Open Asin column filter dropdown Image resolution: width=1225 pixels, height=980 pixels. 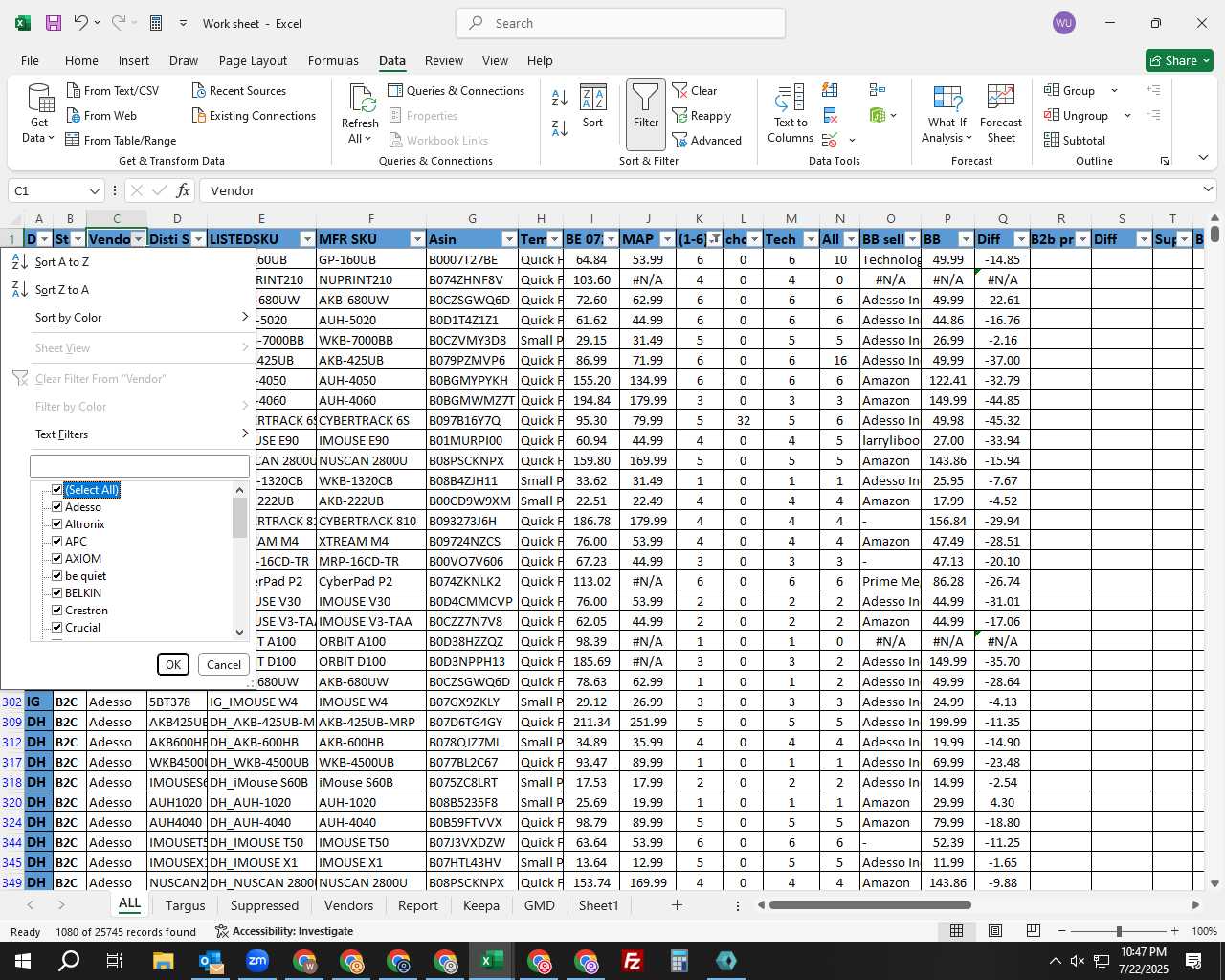point(509,239)
